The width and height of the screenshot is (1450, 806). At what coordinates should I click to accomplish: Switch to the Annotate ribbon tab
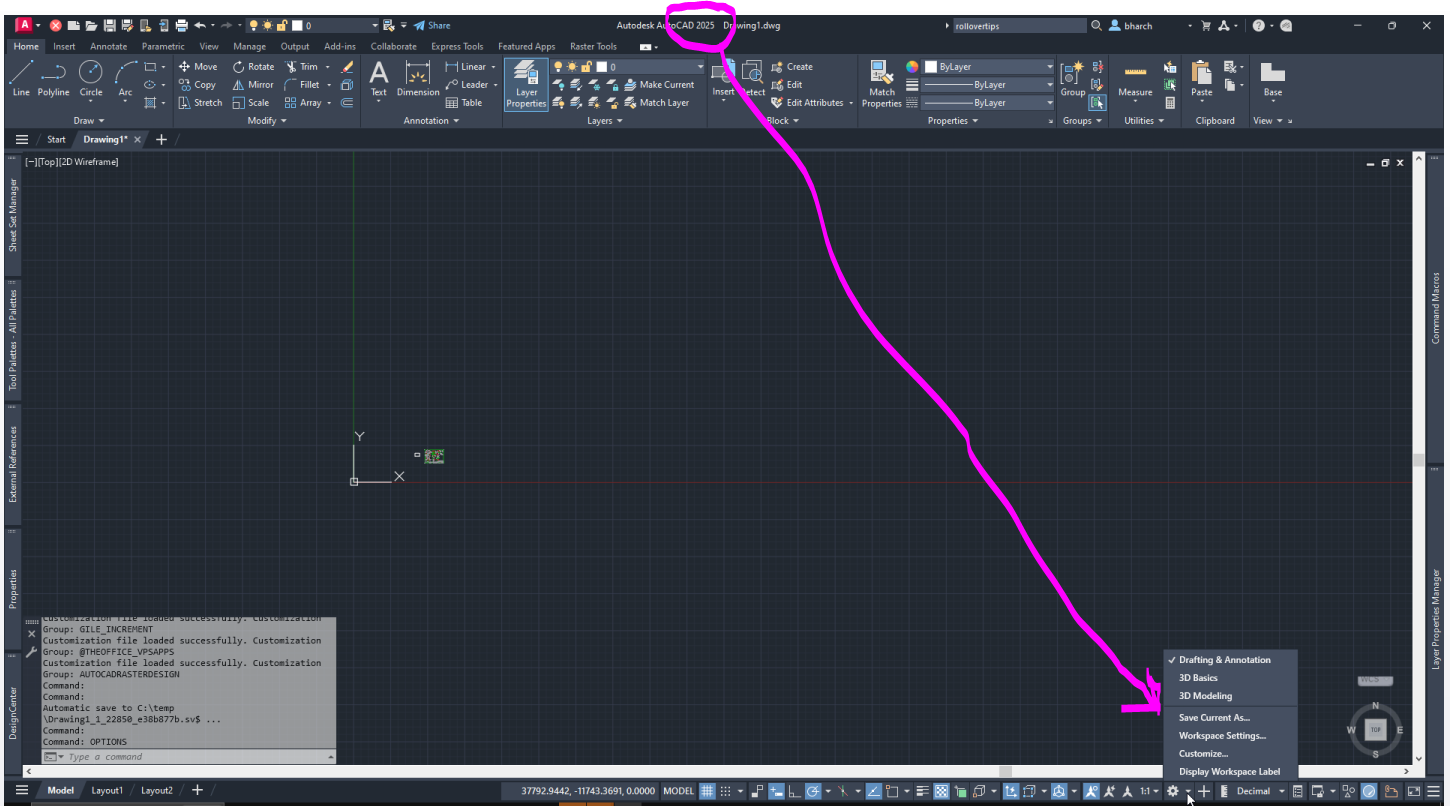pos(108,46)
